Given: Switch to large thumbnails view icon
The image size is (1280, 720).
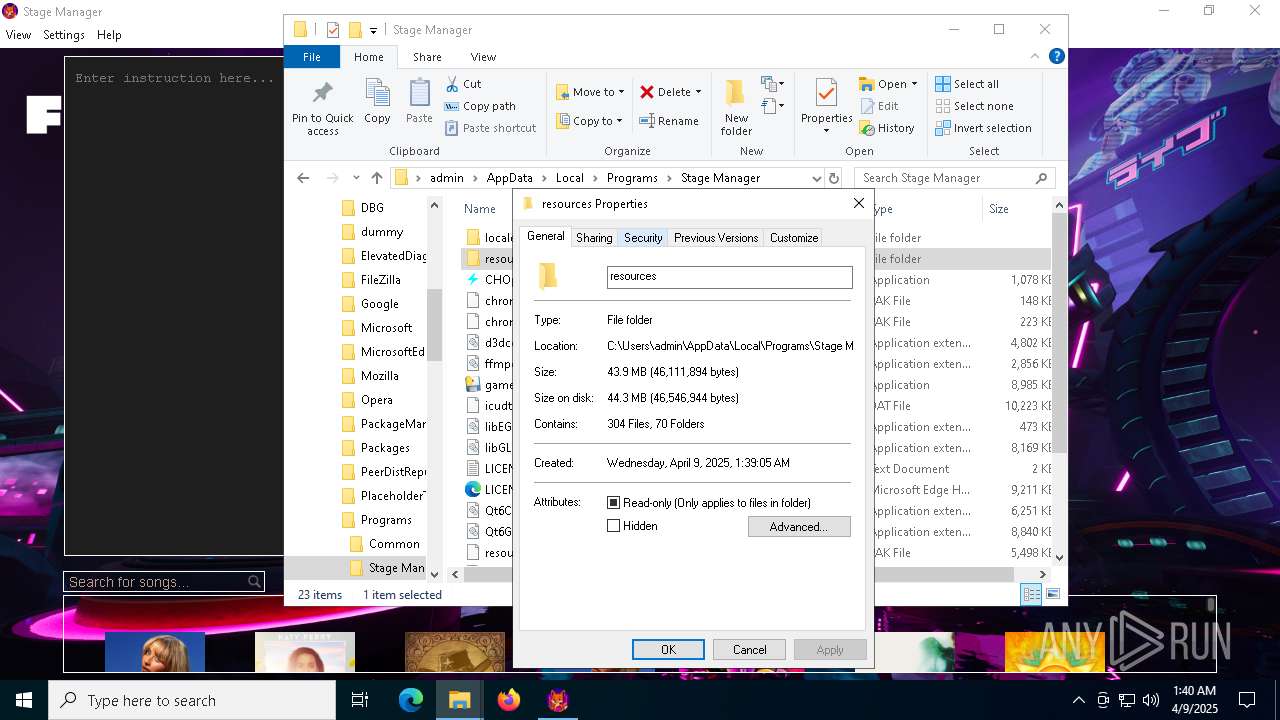Looking at the screenshot, I should point(1052,594).
